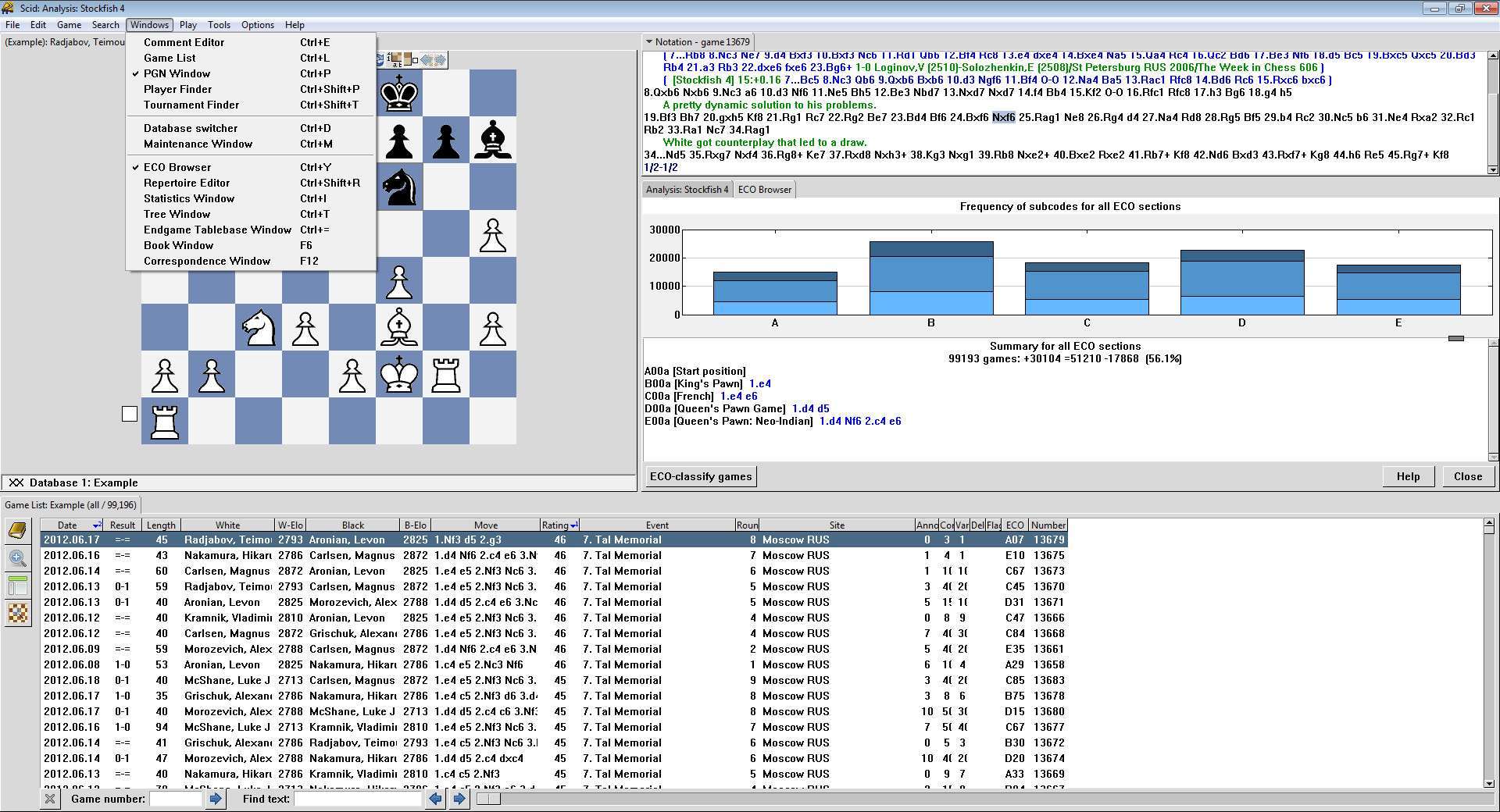Image resolution: width=1500 pixels, height=812 pixels.
Task: Open the book window via sidebar book icon
Action: pyautogui.click(x=17, y=529)
